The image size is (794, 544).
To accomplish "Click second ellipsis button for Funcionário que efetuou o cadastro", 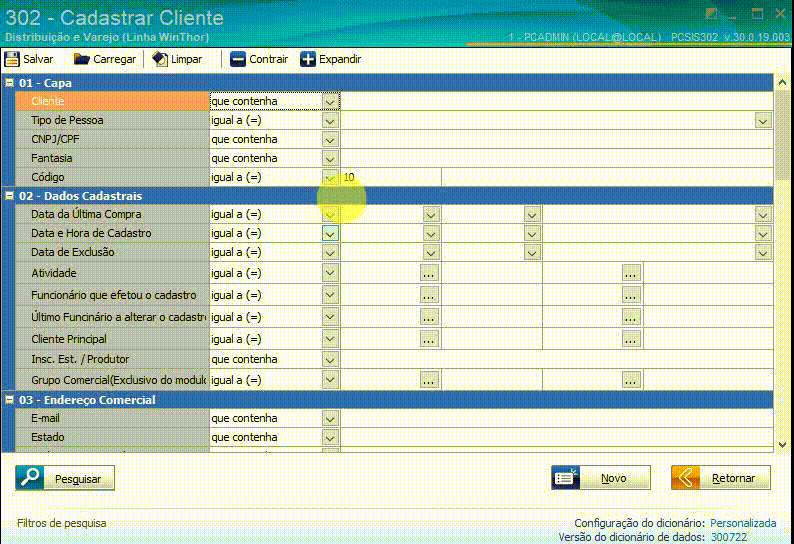I will point(630,295).
